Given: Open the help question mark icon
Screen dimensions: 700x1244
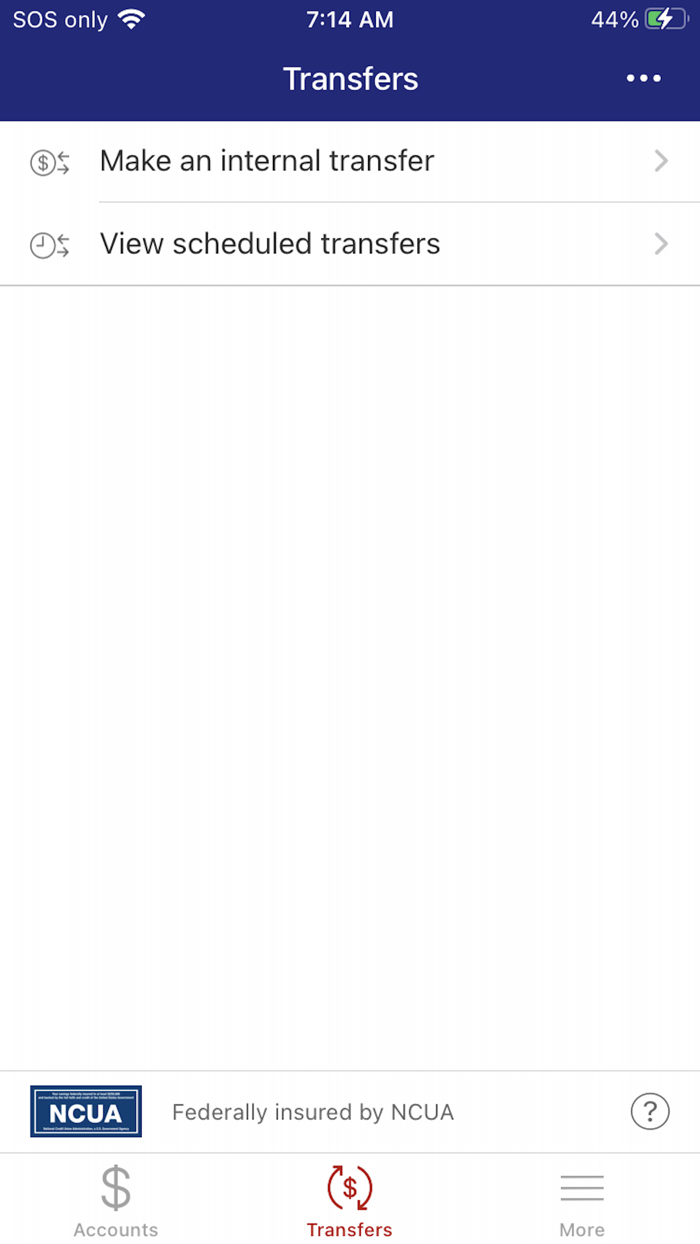Looking at the screenshot, I should [x=650, y=1111].
